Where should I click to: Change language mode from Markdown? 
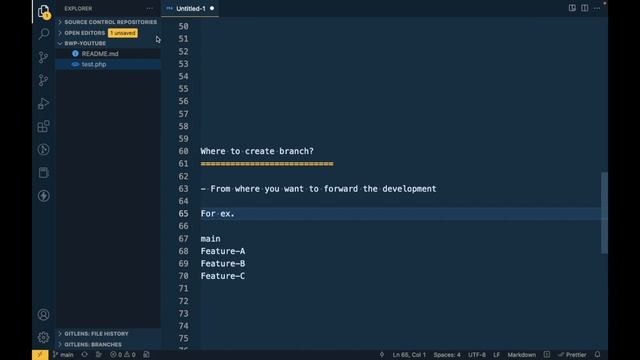coord(522,355)
